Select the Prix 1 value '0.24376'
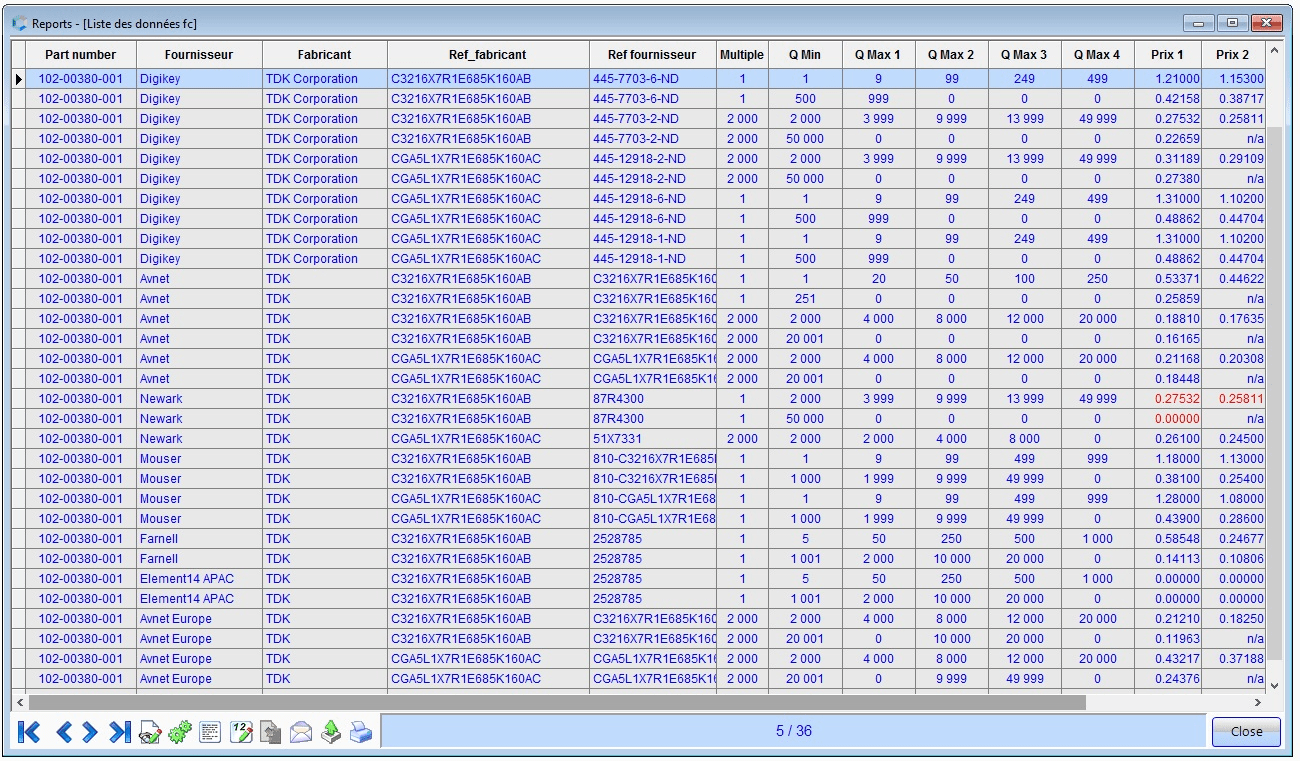This screenshot has width=1300, height=761. pyautogui.click(x=1167, y=679)
